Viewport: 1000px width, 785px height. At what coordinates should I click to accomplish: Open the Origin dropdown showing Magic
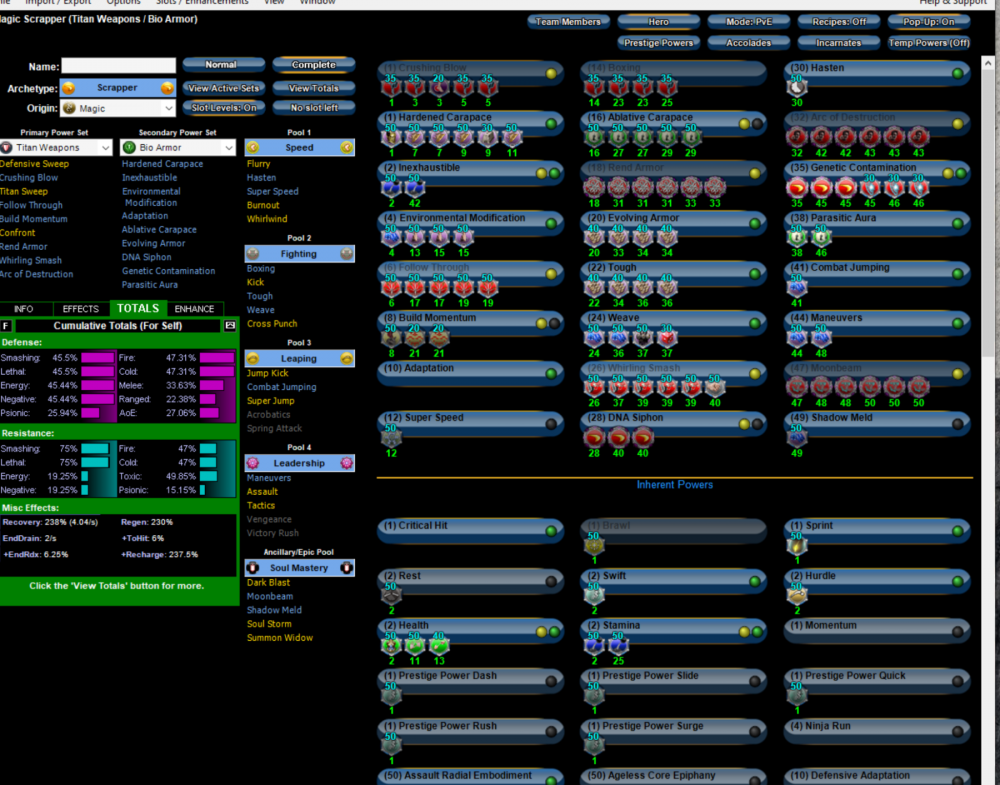(x=117, y=108)
